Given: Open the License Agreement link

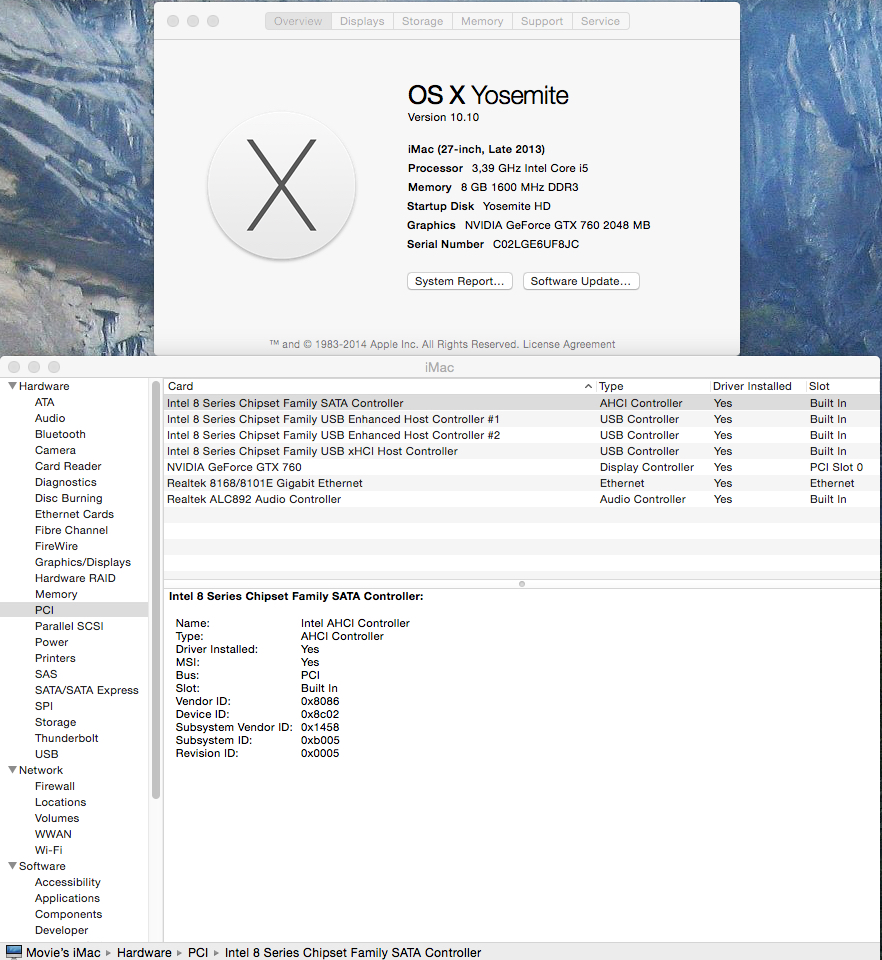Looking at the screenshot, I should pos(569,344).
